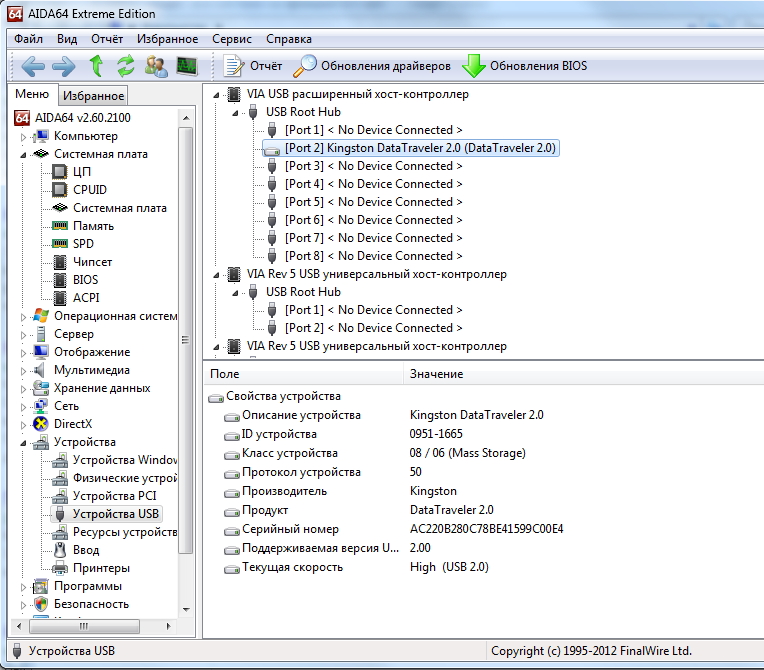Image resolution: width=764 pixels, height=670 pixels.
Task: Open the Файл menu
Action: click(28, 39)
